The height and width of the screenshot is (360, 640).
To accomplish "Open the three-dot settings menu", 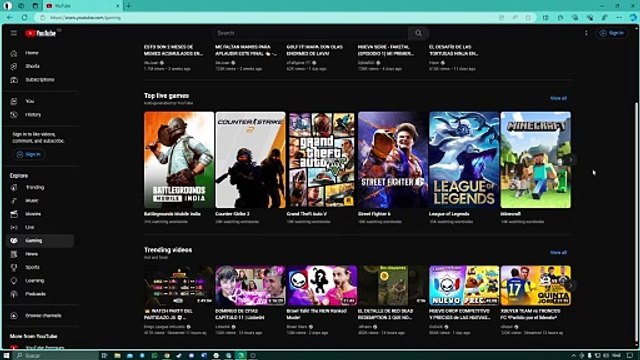I will (x=586, y=33).
